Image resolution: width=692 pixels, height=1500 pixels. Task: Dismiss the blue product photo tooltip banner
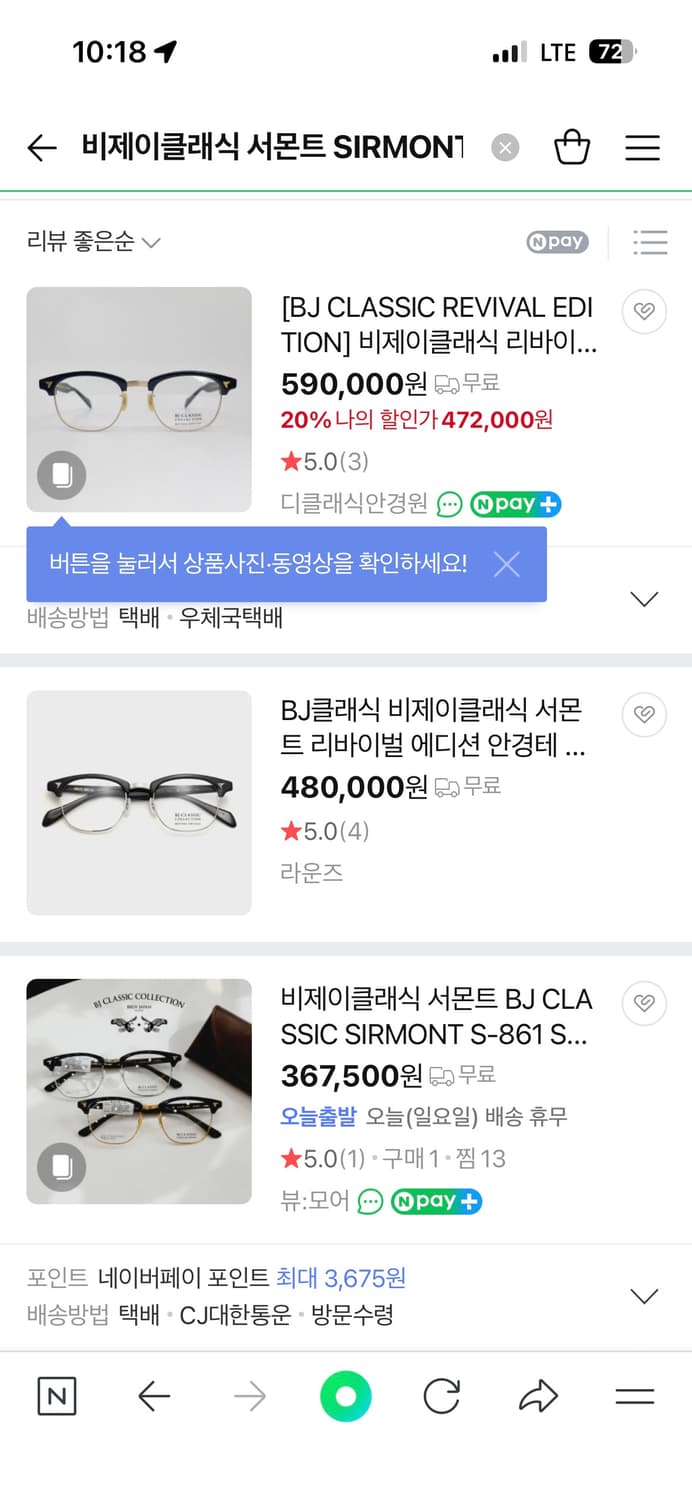coord(506,564)
